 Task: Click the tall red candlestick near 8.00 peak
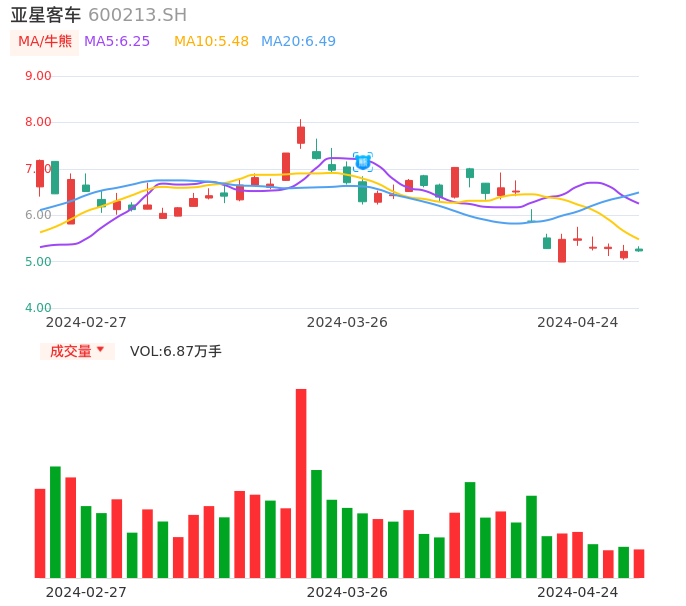[x=301, y=135]
